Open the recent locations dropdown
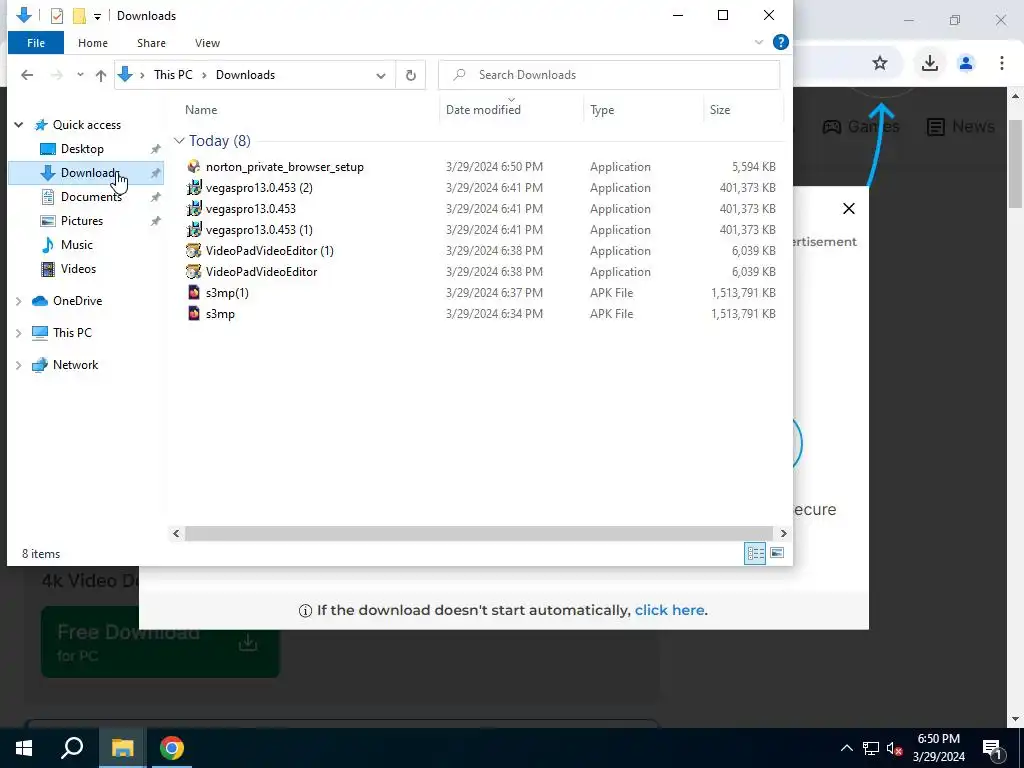The image size is (1024, 768). 80,75
